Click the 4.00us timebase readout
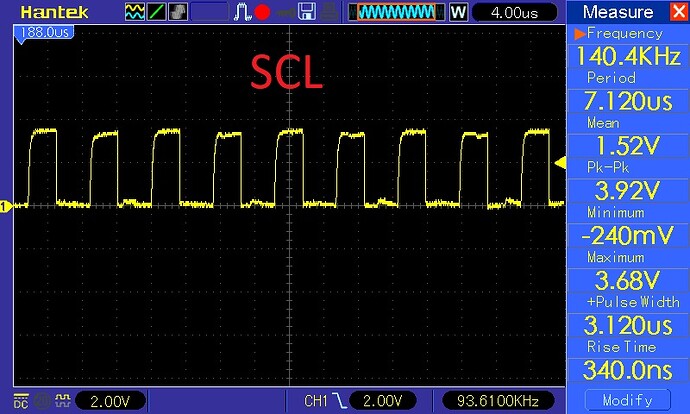This screenshot has width=690, height=414. (x=514, y=12)
